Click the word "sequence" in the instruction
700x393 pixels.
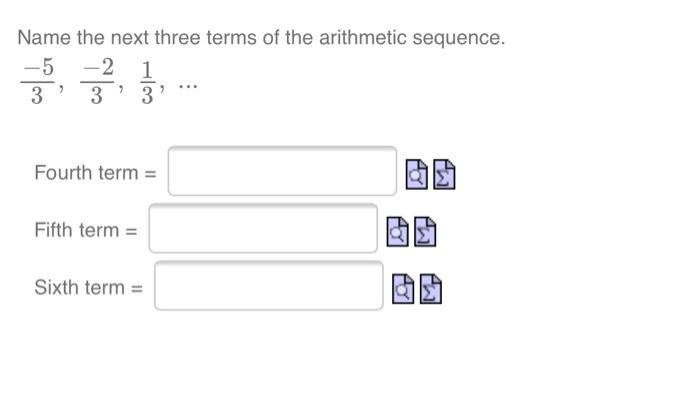tap(458, 38)
